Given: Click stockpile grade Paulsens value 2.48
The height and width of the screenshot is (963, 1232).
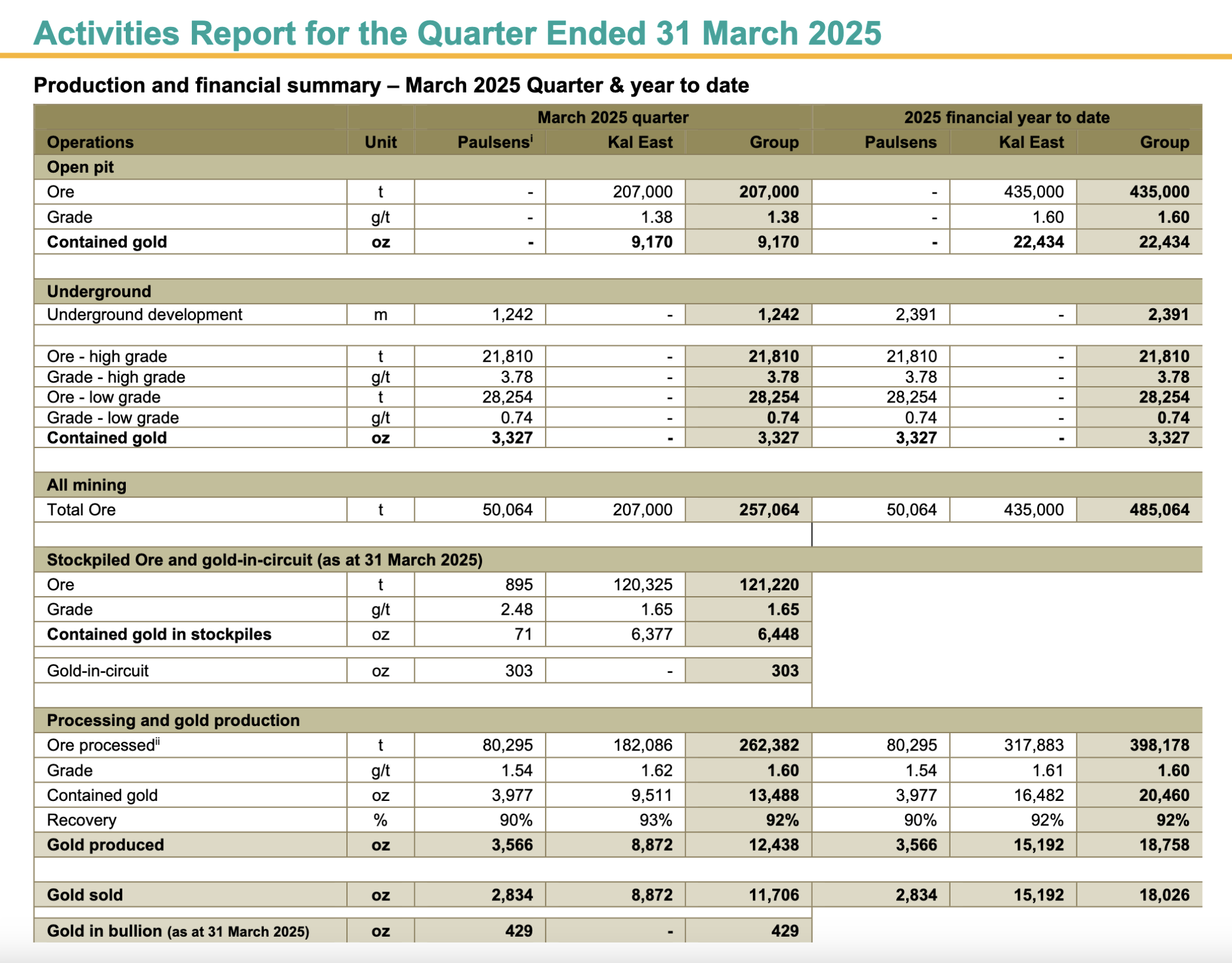Looking at the screenshot, I should pos(517,610).
